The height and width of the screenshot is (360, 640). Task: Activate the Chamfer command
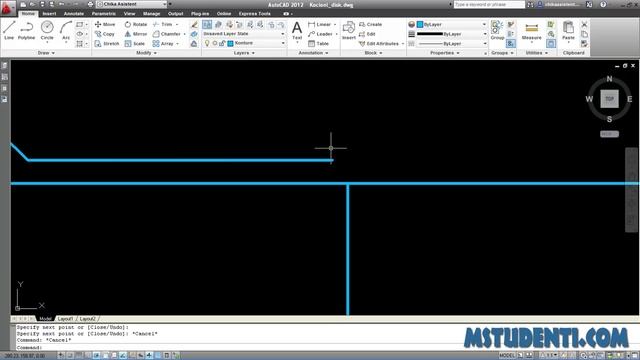coord(167,34)
